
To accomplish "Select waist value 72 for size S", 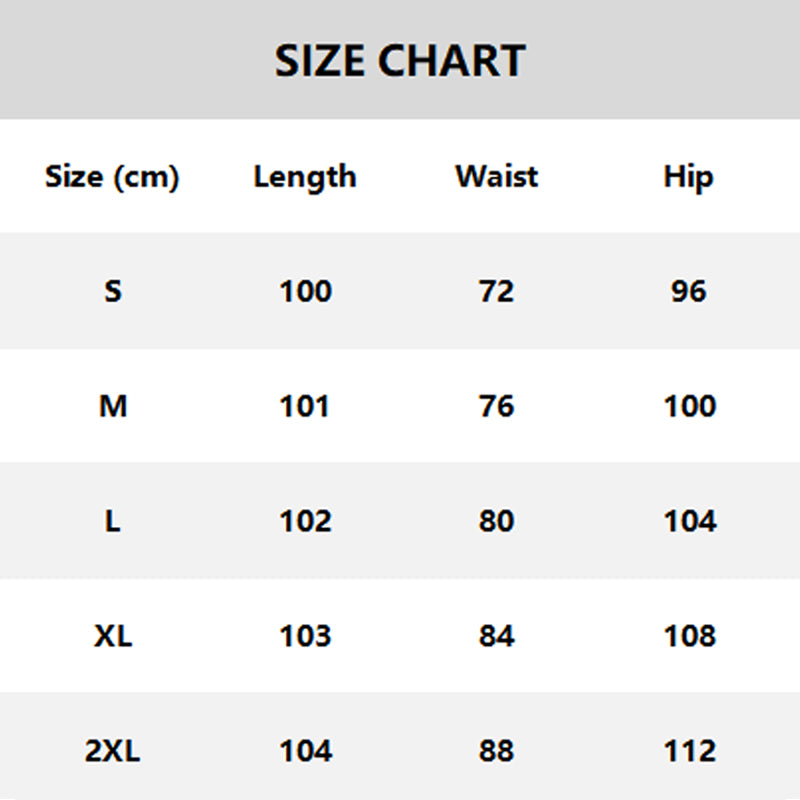I will click(497, 291).
